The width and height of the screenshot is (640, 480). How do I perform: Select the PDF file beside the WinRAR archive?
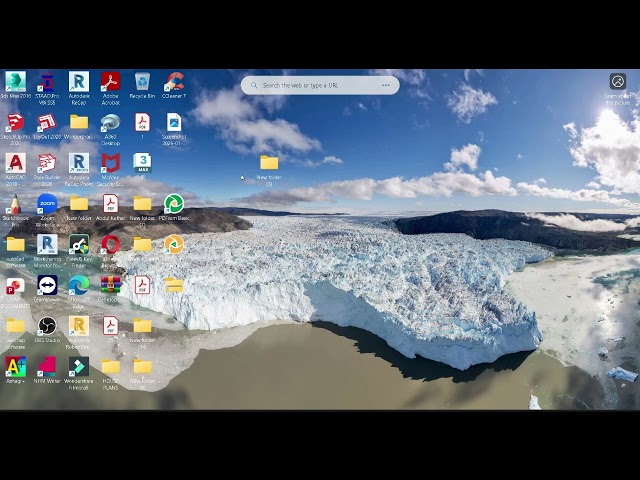point(142,284)
